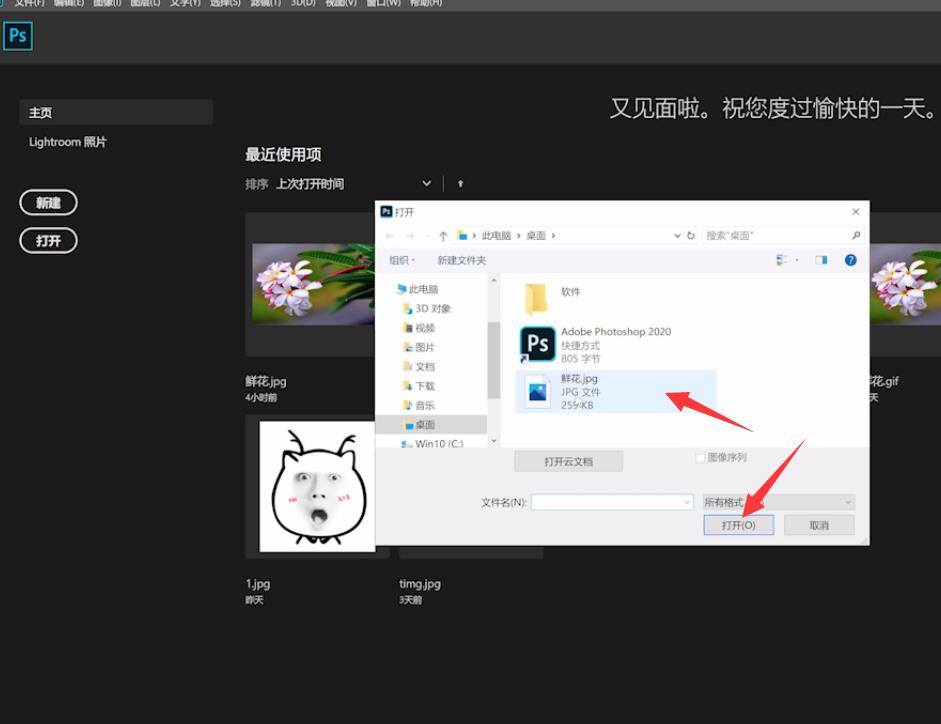The image size is (941, 724).
Task: Open the 选择(S) menu
Action: 225,3
